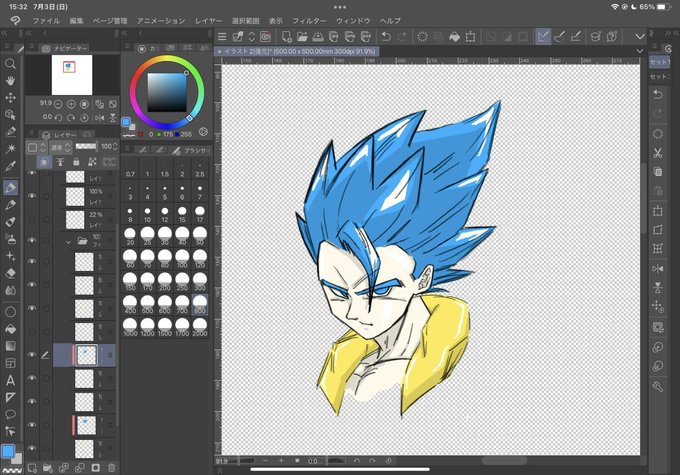680x475 pixels.
Task: Click the Save icon in the command bar
Action: point(318,37)
